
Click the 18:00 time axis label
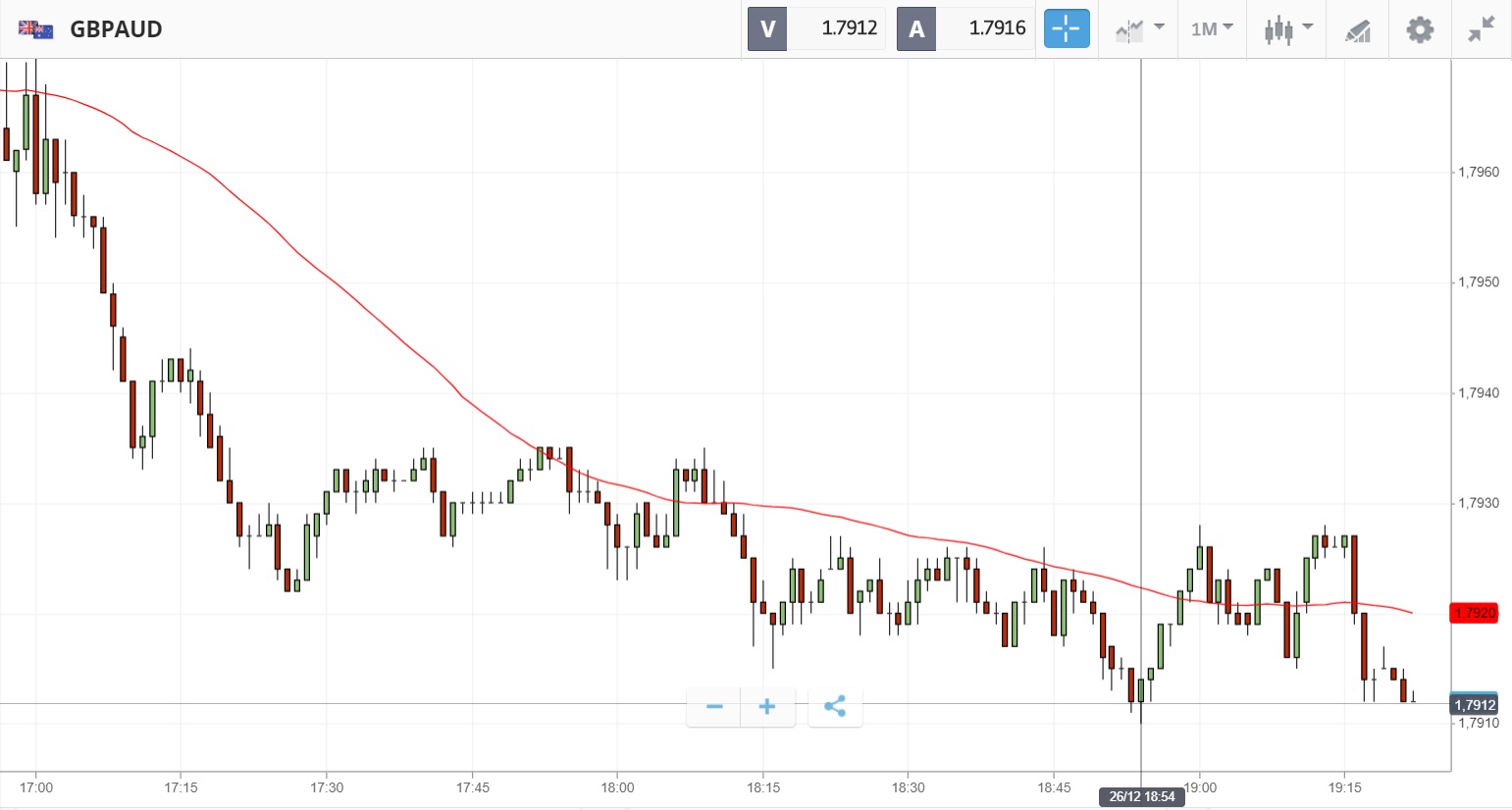pos(617,787)
